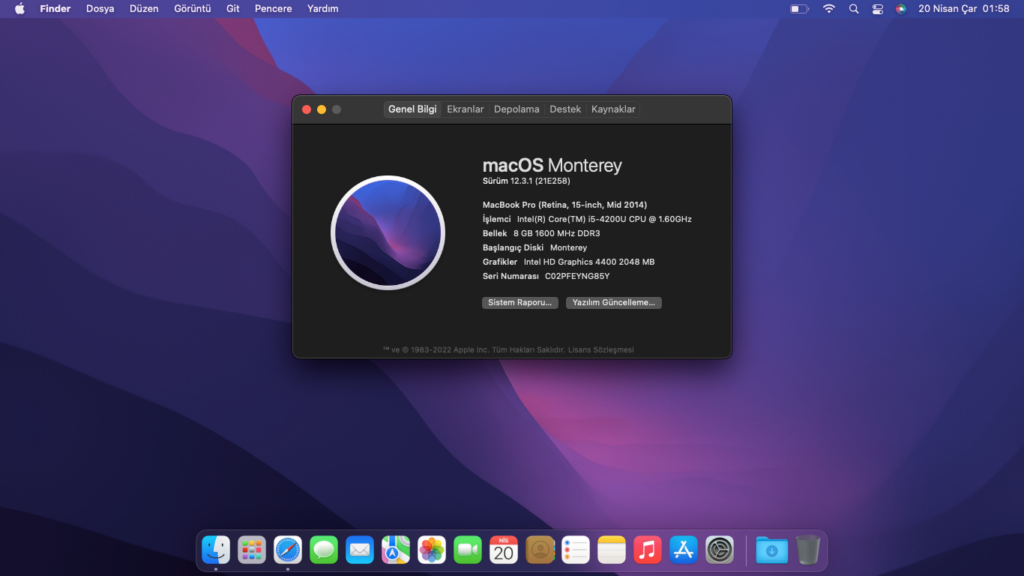Open Spotlight search icon

[x=854, y=9]
